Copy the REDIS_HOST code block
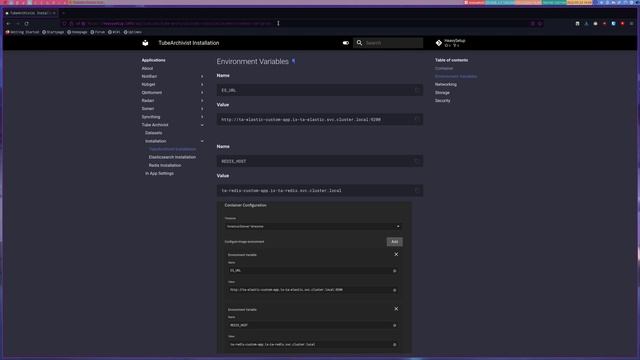 [x=417, y=161]
